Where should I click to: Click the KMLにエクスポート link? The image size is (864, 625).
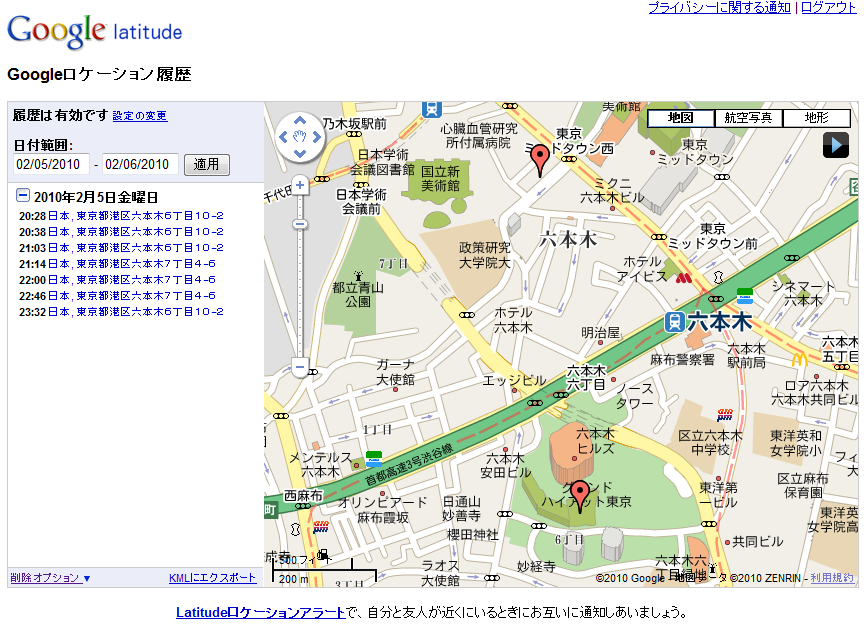click(213, 578)
